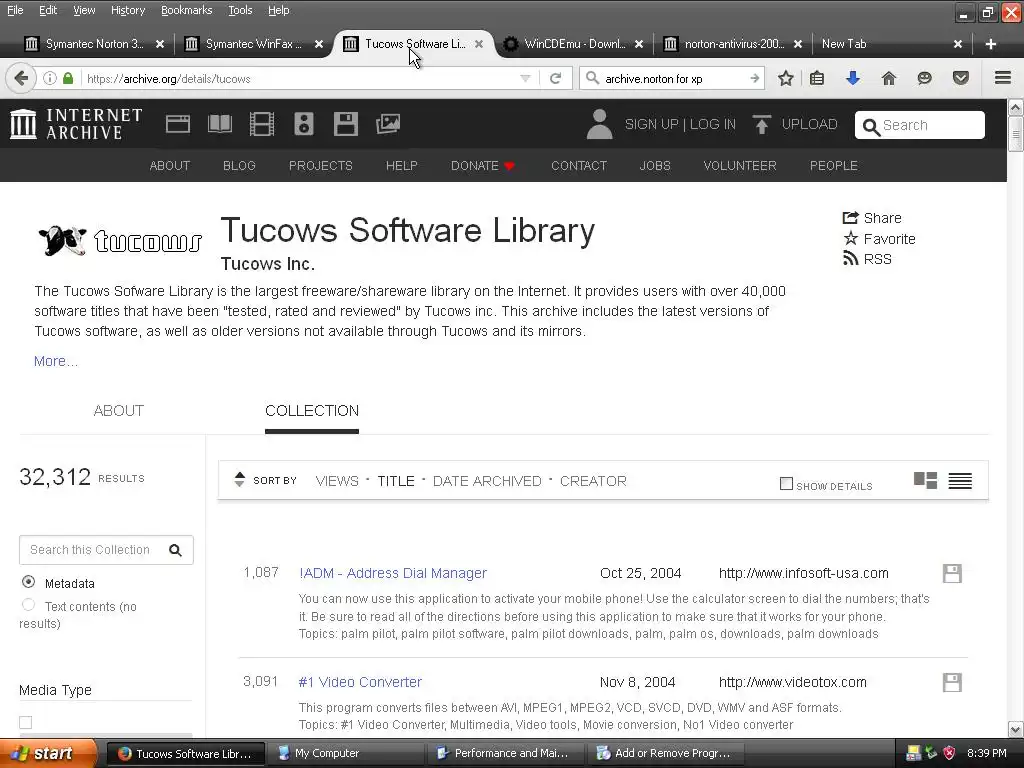Click floppy icon beside #1 Video Converter
The width and height of the screenshot is (1024, 768).
coord(952,682)
